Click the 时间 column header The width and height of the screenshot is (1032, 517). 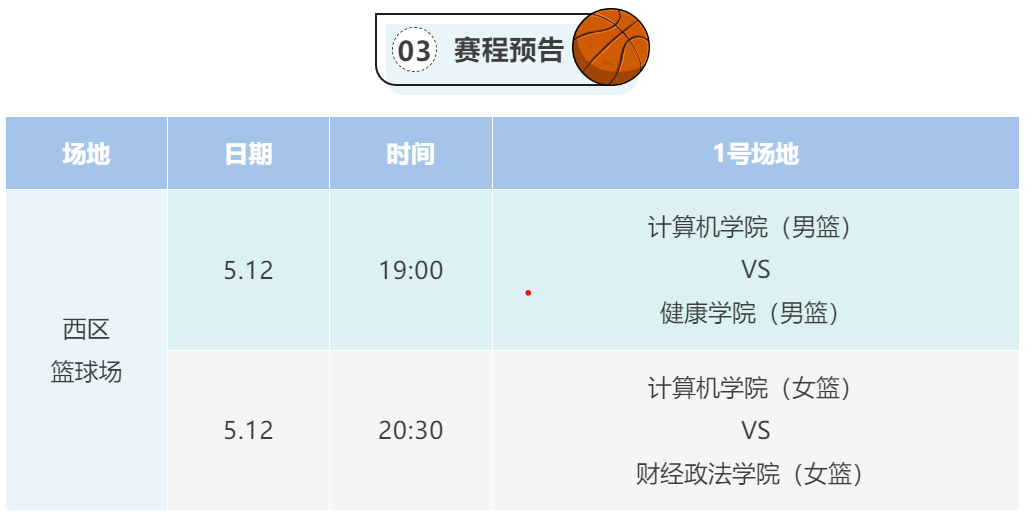coord(411,154)
